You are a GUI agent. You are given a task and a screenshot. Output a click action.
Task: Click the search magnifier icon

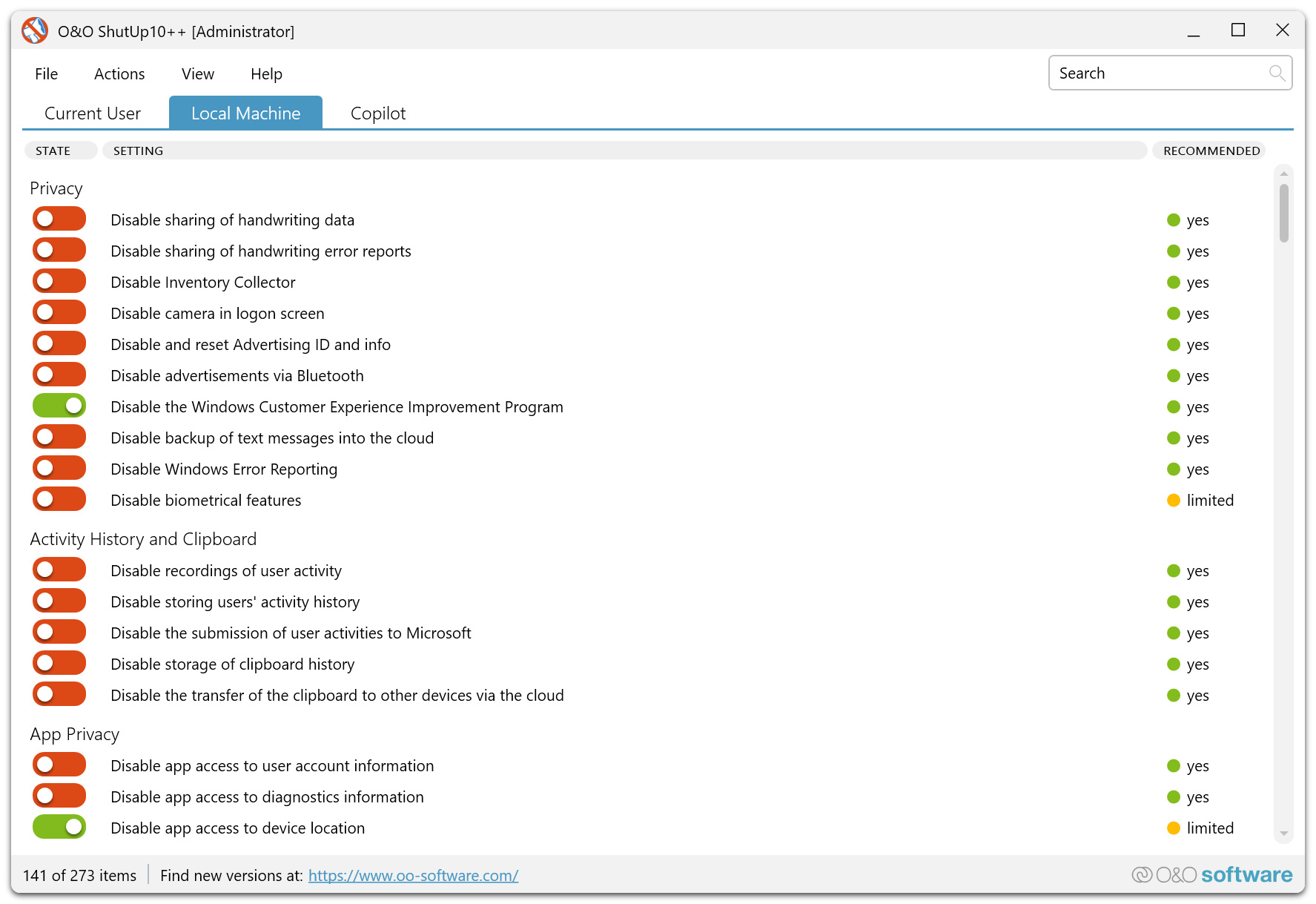1276,73
